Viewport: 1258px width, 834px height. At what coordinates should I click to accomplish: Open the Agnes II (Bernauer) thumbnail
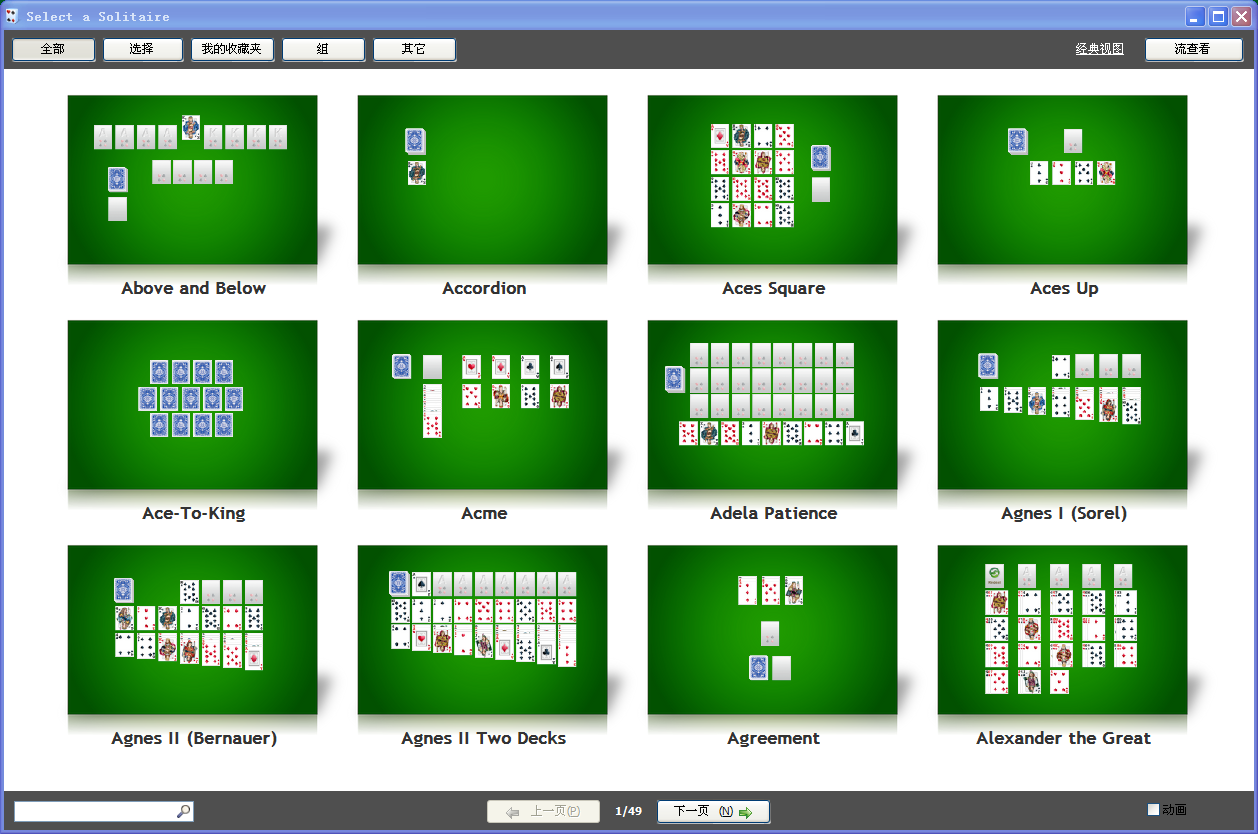tap(192, 630)
